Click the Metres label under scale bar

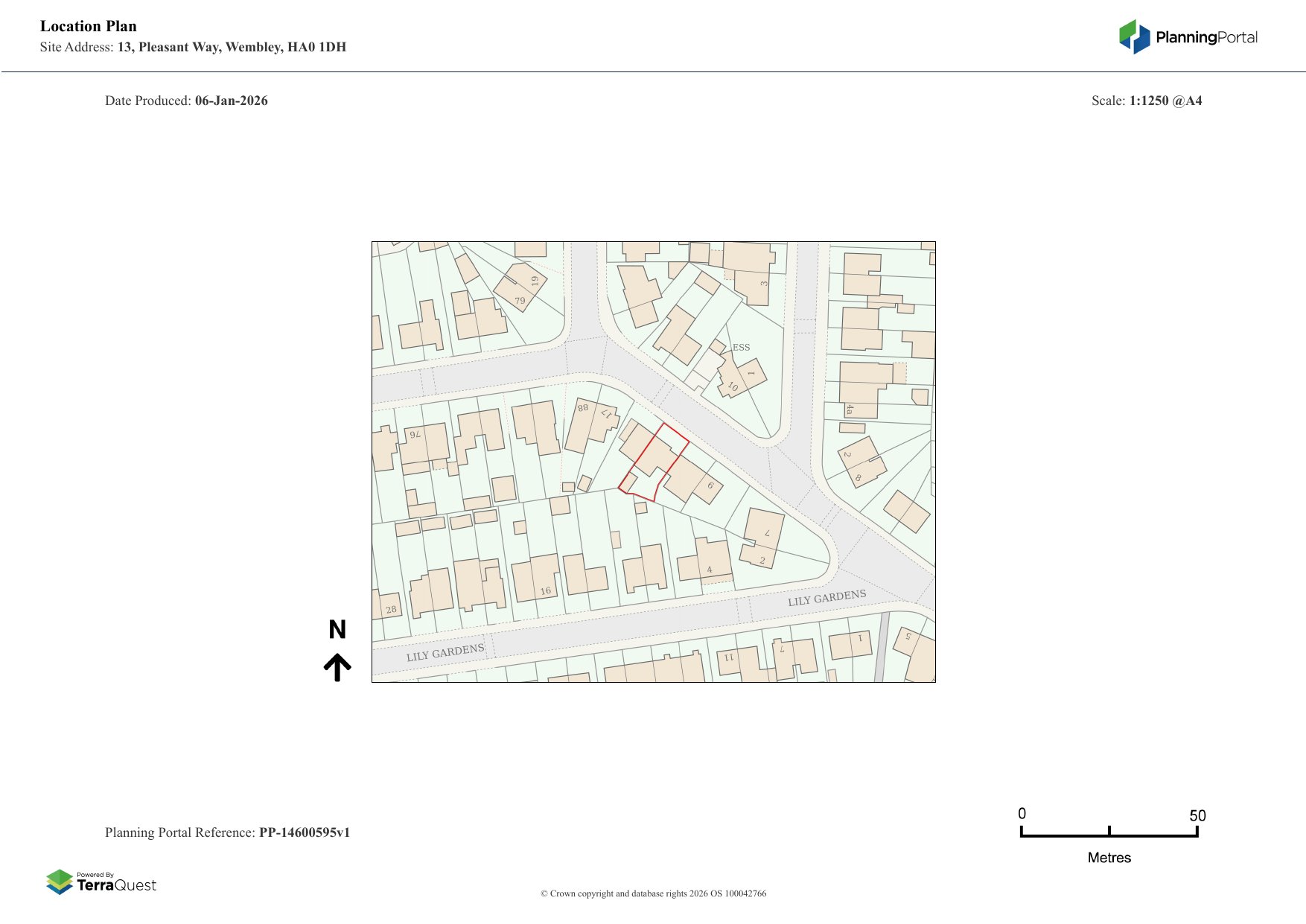1109,858
